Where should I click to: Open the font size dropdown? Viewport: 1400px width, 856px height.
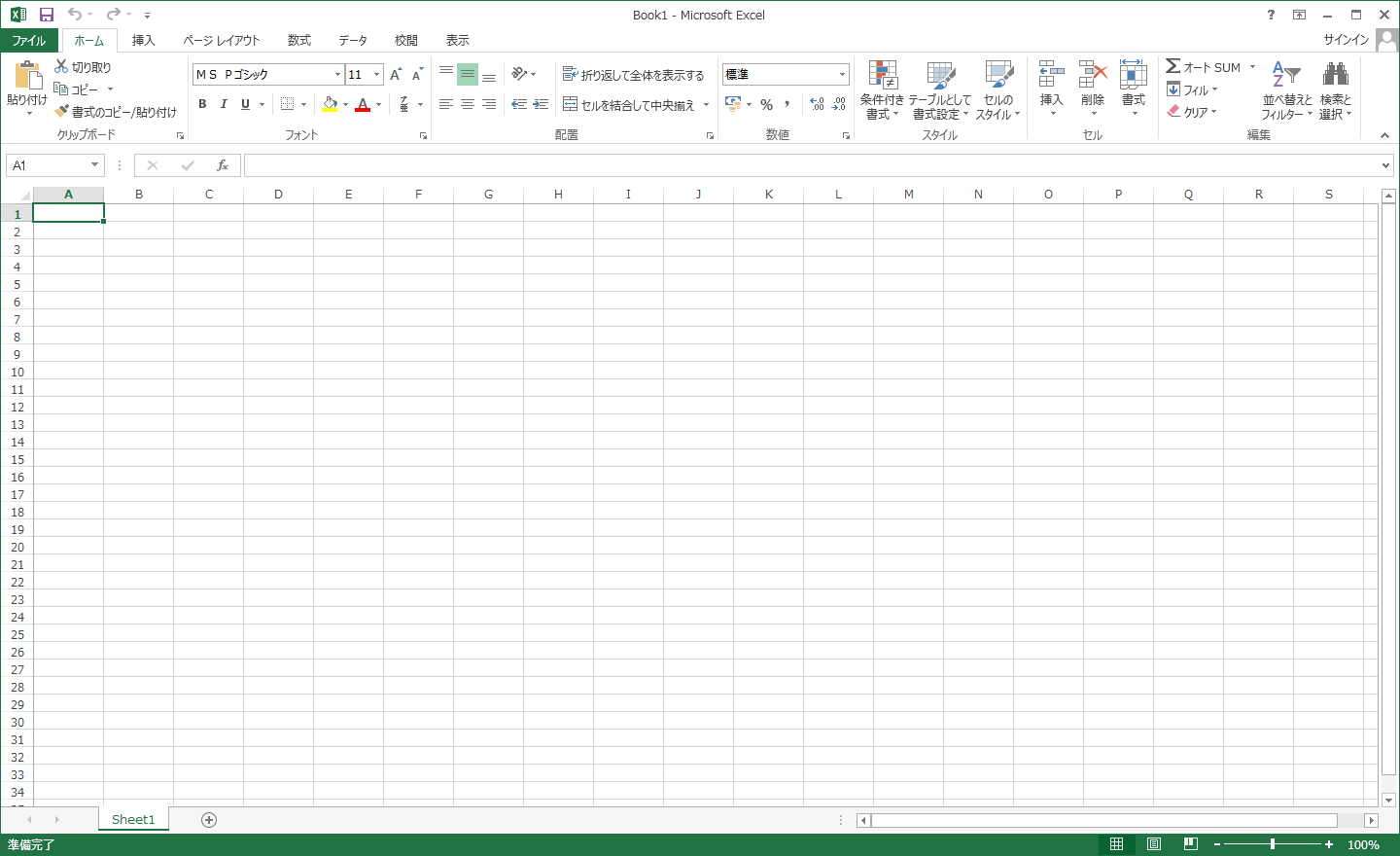click(377, 74)
